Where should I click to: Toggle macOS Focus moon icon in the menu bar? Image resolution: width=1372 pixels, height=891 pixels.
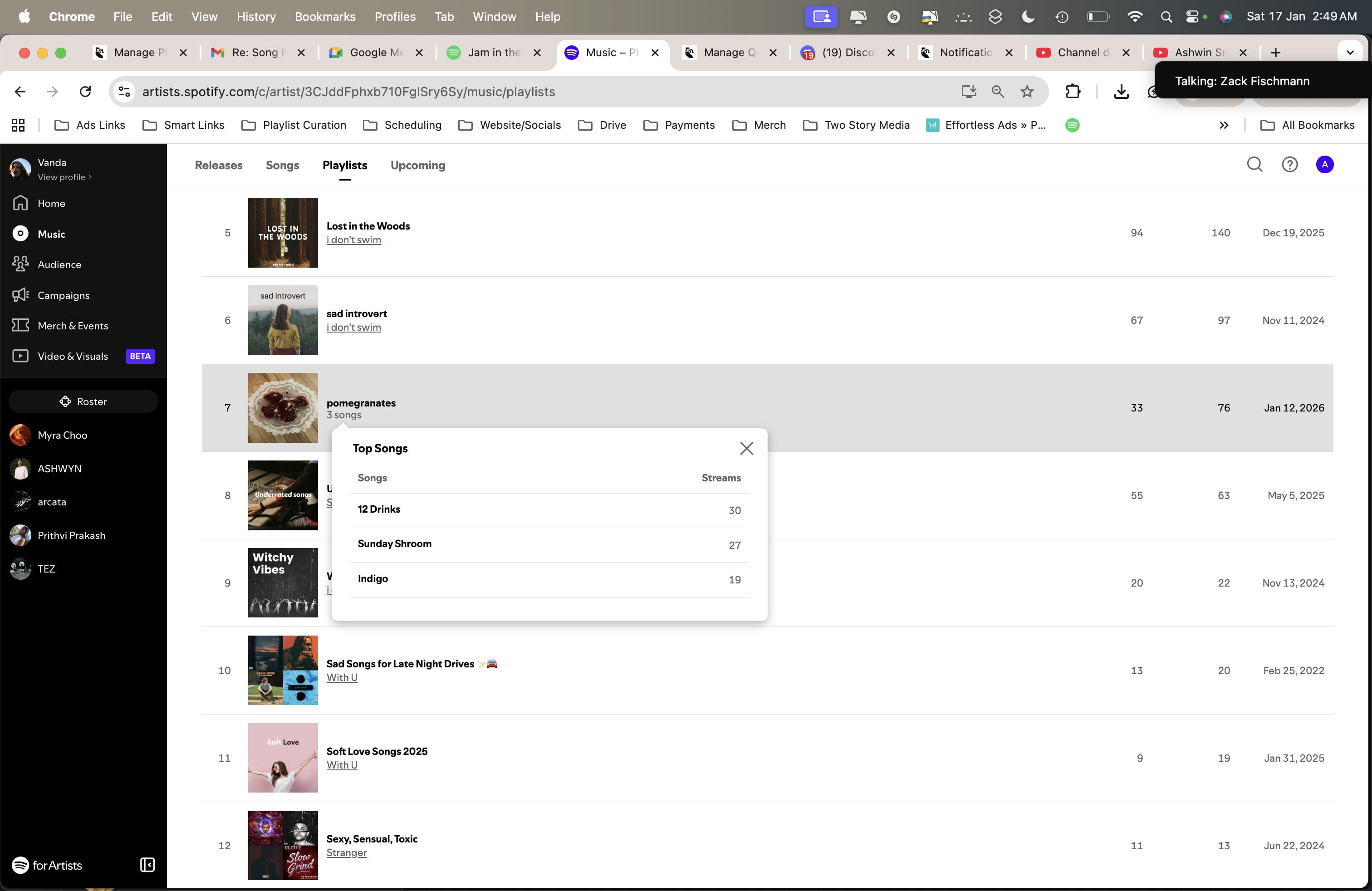point(1028,17)
